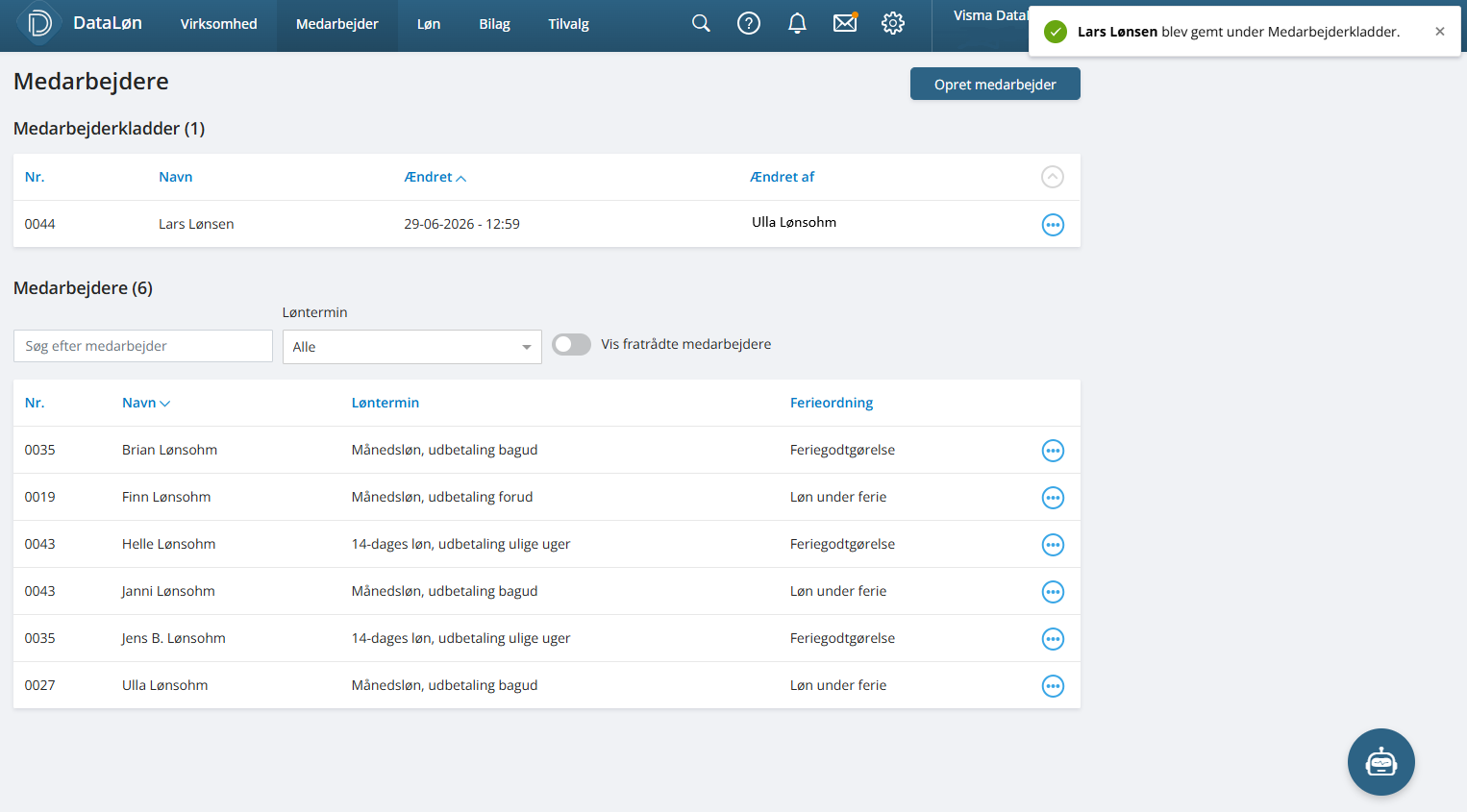Open the Løntermin dropdown
Viewport: 1467px width, 812px height.
click(x=412, y=347)
